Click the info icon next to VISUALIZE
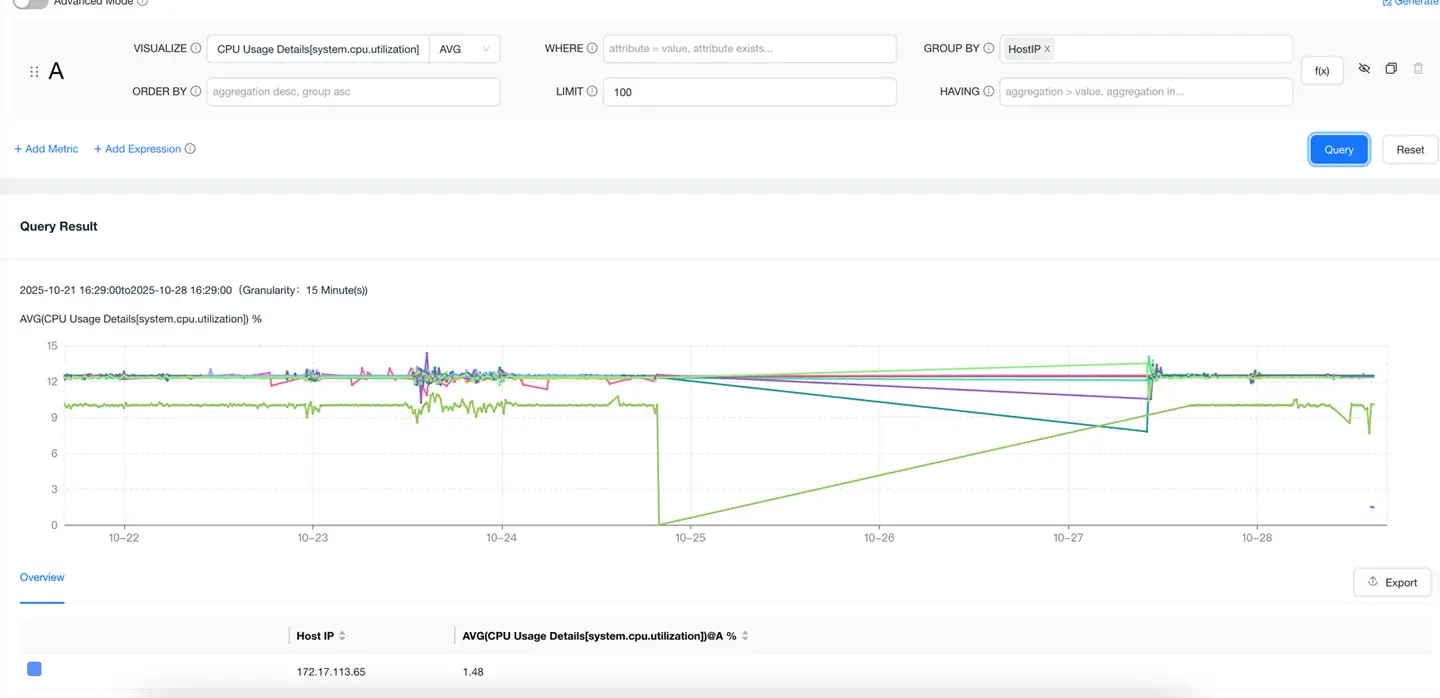The image size is (1440, 698). pyautogui.click(x=196, y=48)
